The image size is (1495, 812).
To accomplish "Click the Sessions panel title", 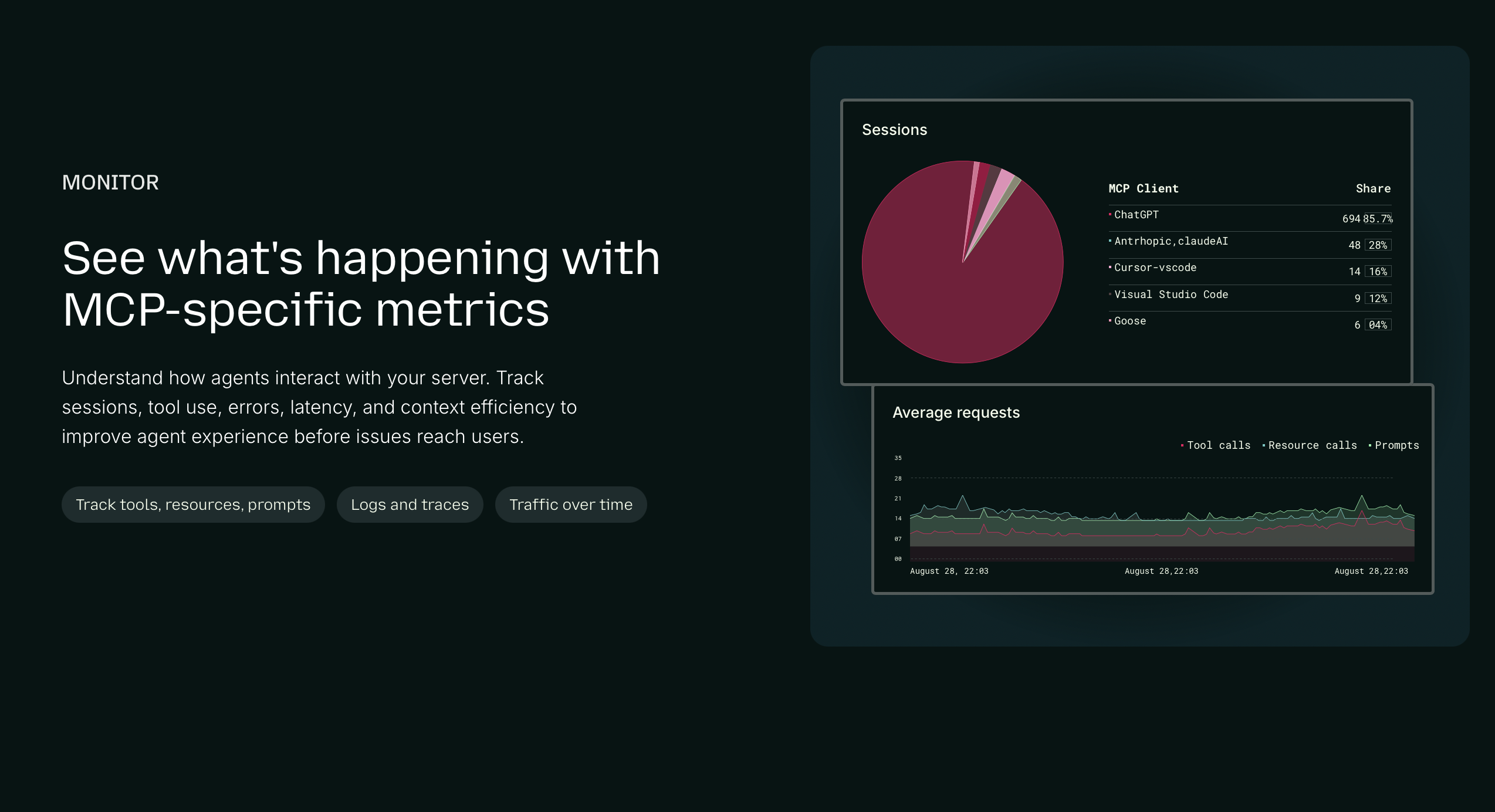I will pyautogui.click(x=894, y=130).
